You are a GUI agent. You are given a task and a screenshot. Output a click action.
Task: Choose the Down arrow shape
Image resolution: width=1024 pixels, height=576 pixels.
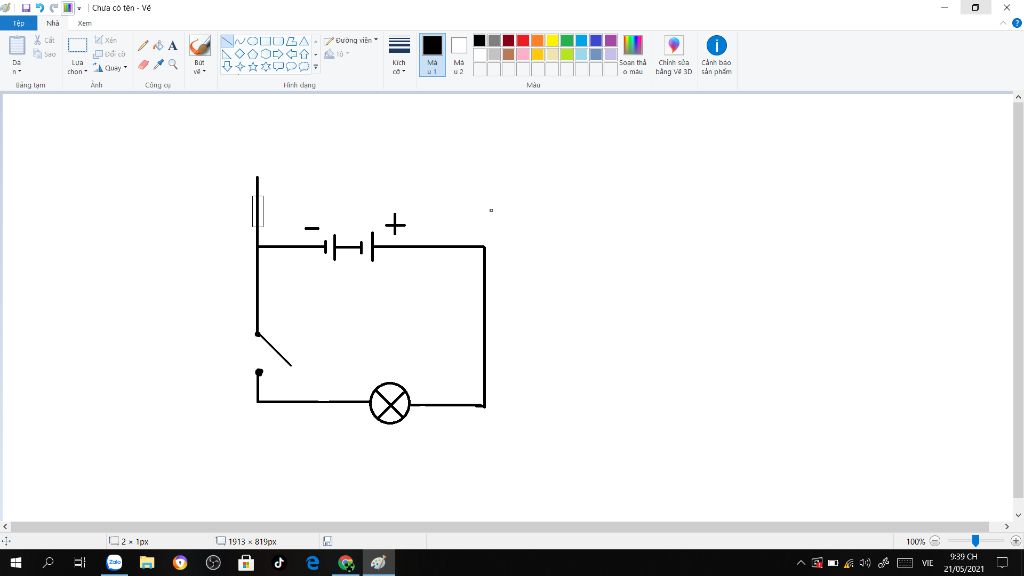227,66
